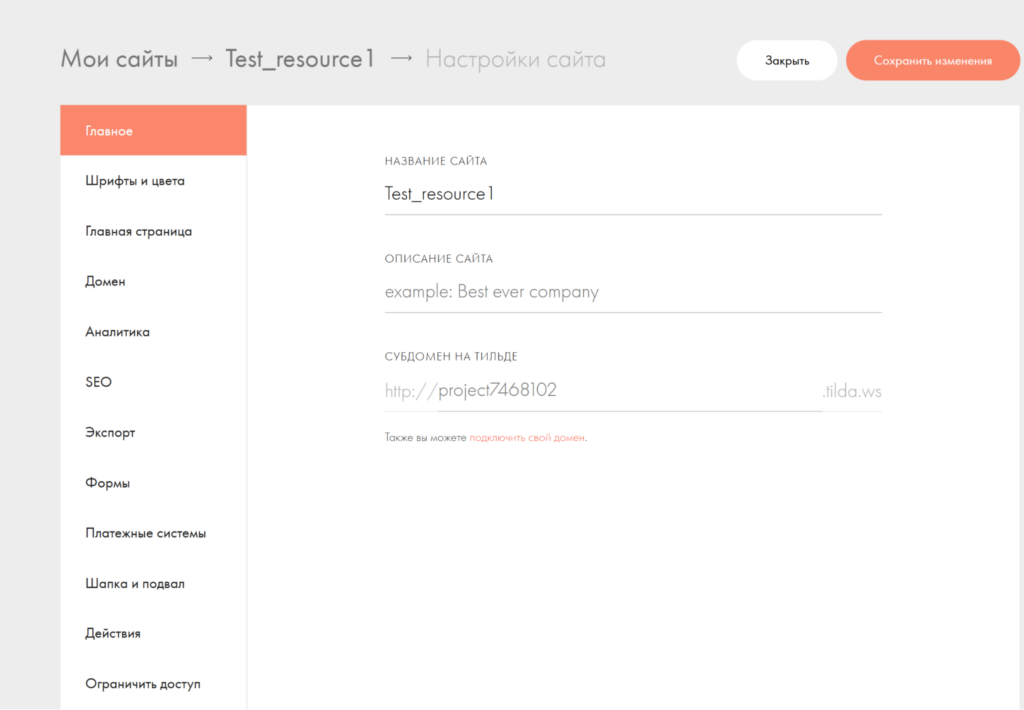Open Платежные системы settings
Image resolution: width=1024 pixels, height=710 pixels.
146,533
